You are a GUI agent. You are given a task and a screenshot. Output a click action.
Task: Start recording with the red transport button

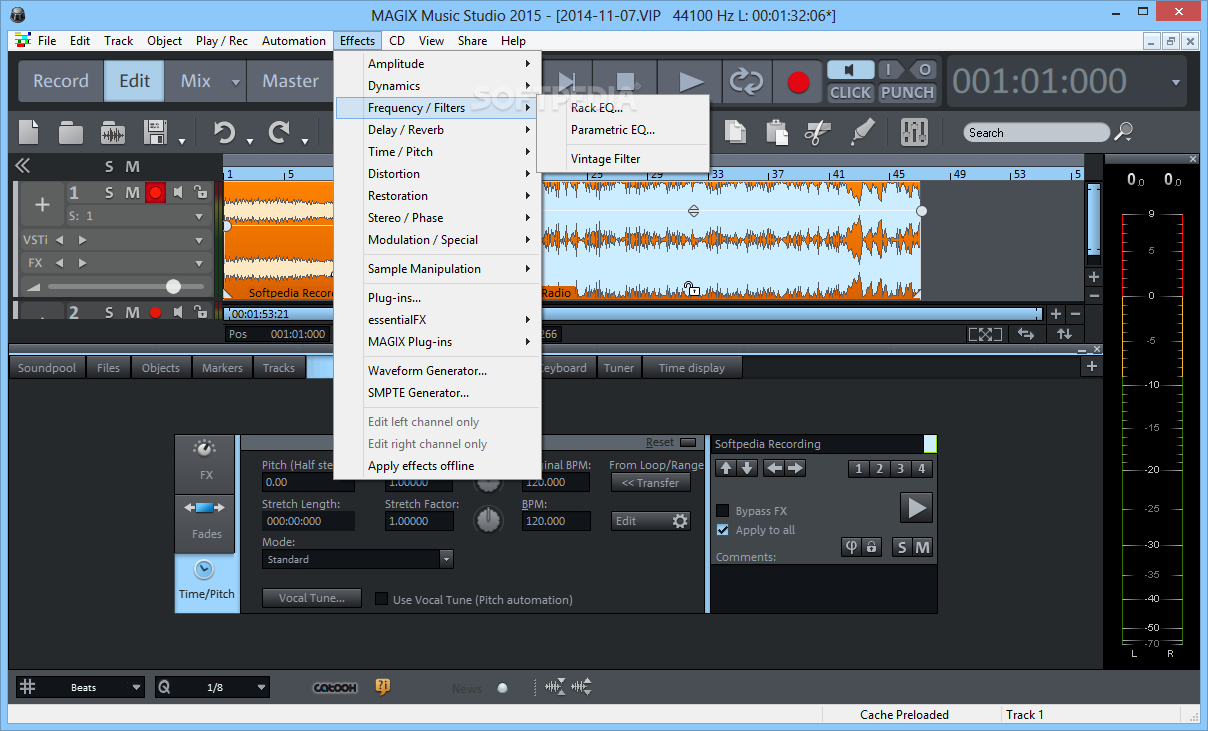[798, 81]
